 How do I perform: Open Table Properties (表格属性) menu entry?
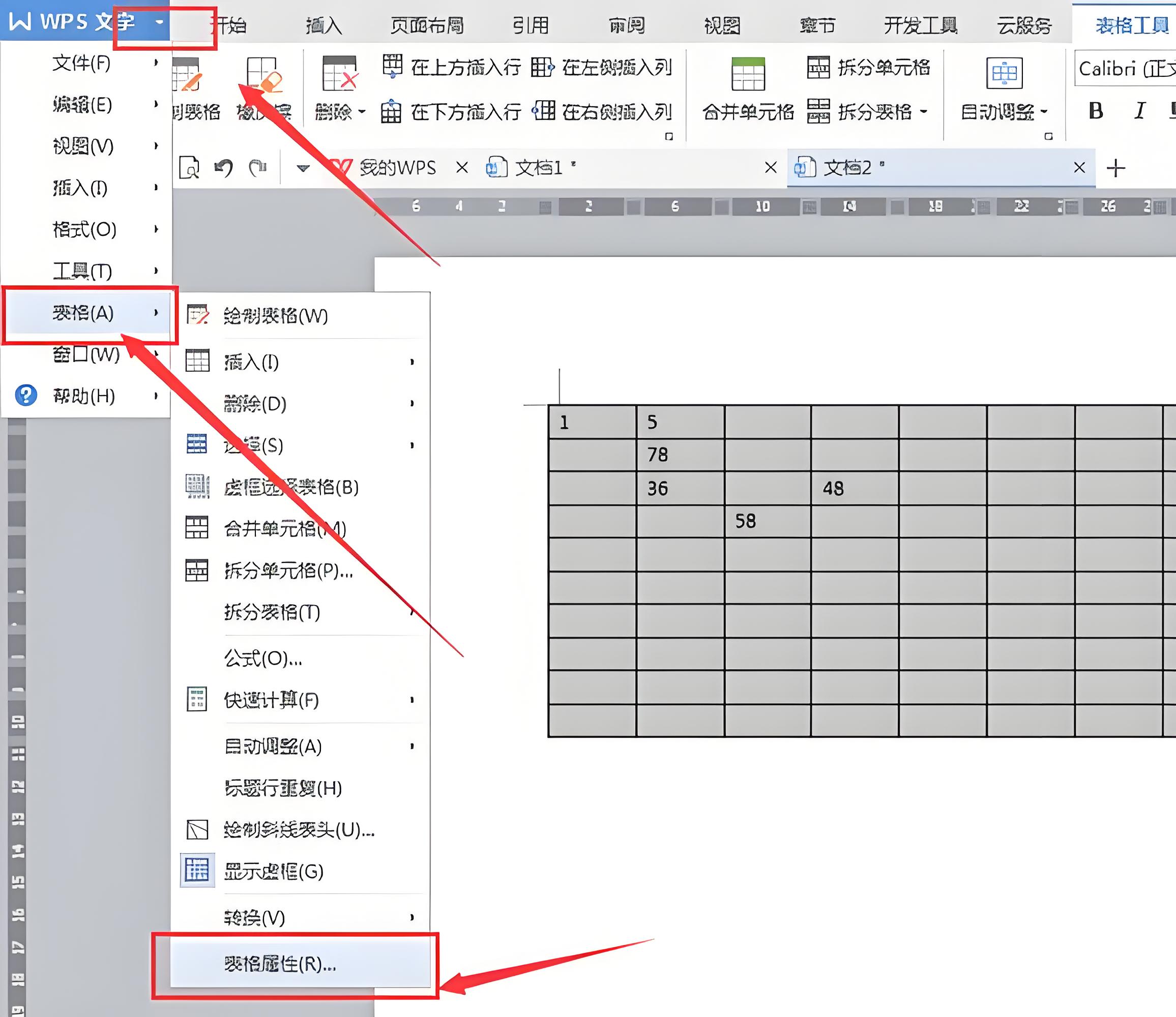coord(280,964)
